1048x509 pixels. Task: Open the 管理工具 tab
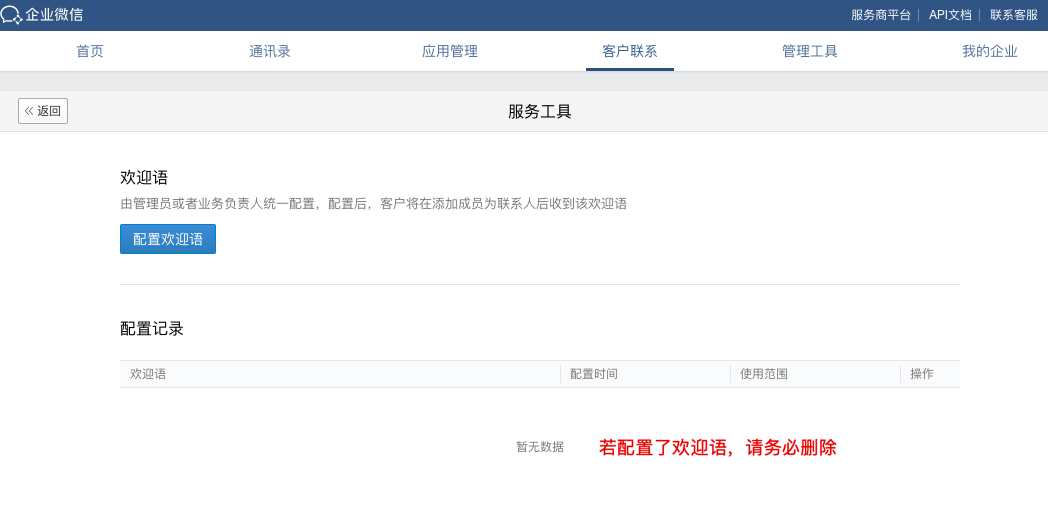[x=810, y=51]
